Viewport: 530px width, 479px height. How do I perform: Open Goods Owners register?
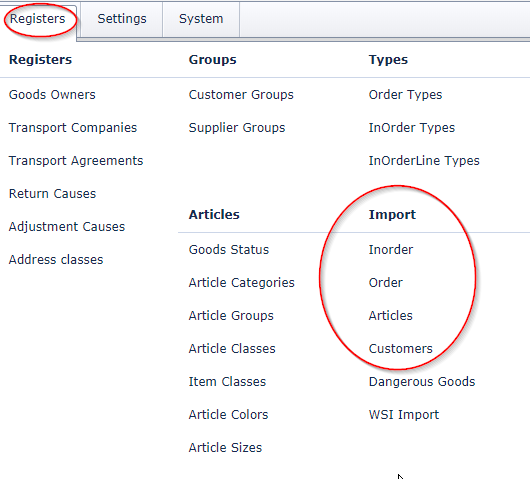pyautogui.click(x=52, y=95)
